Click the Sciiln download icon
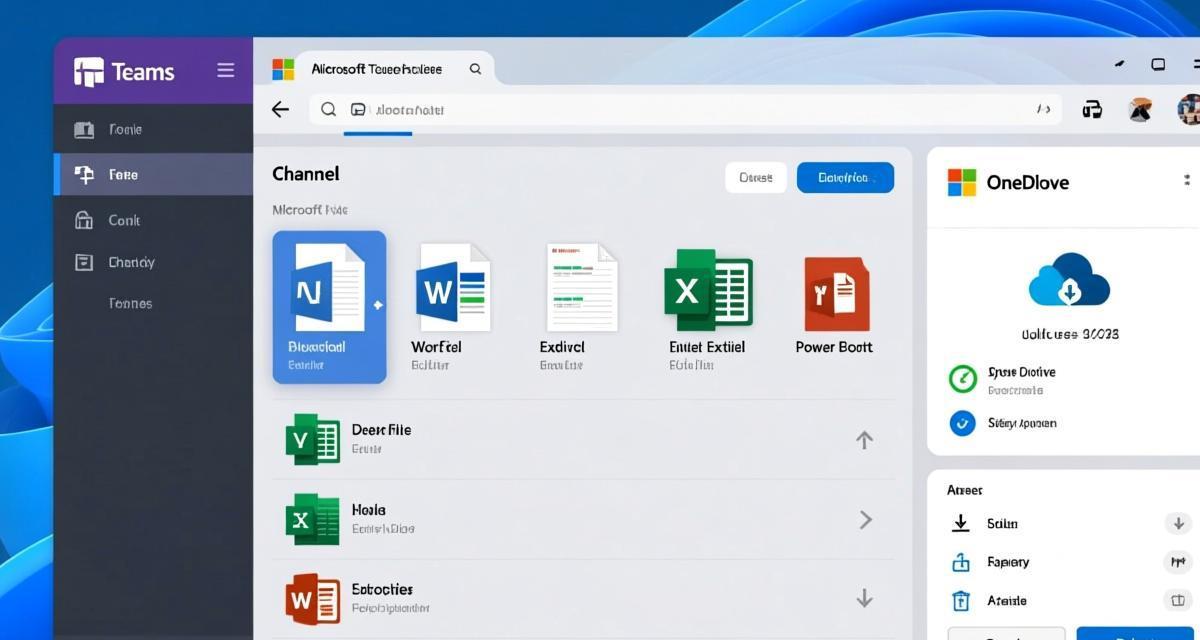The image size is (1200, 640). pos(961,523)
